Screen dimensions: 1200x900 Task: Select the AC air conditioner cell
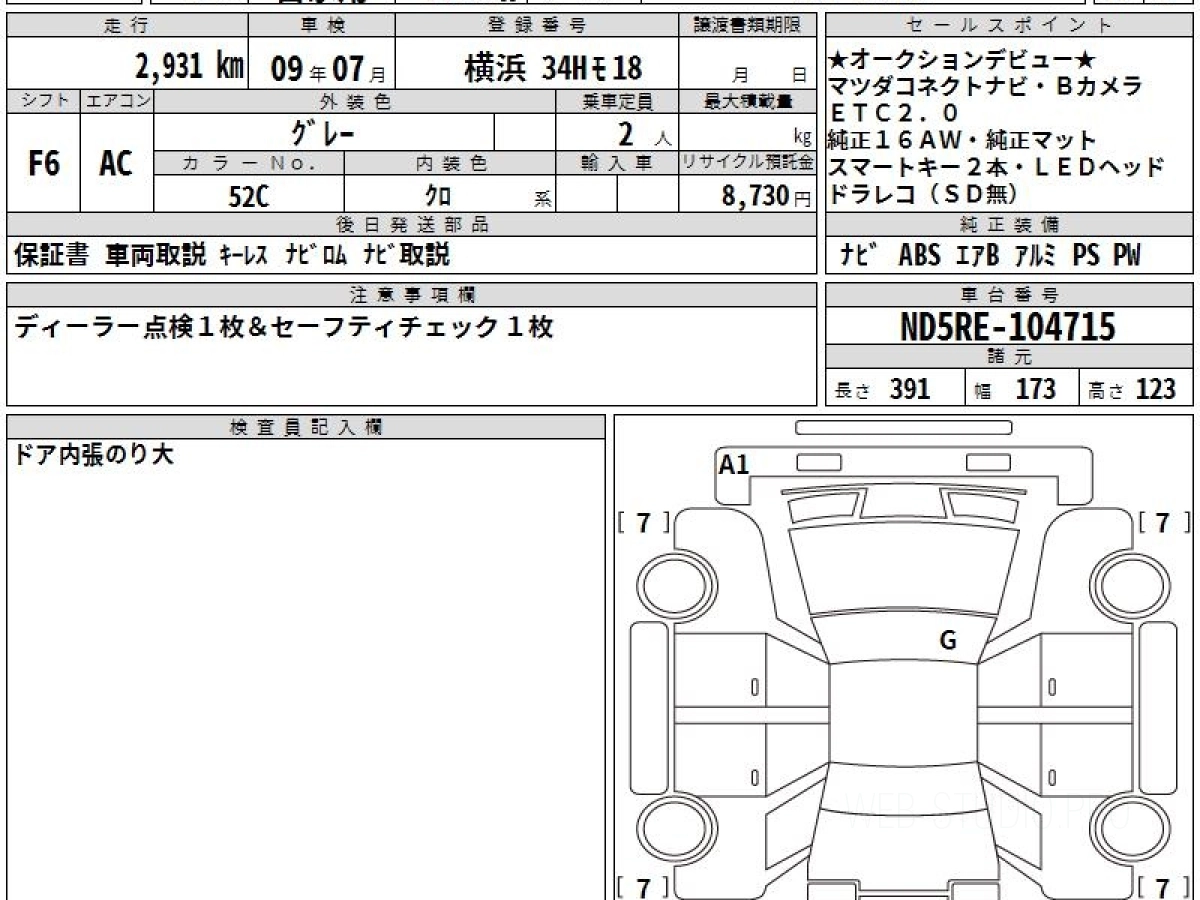coord(116,164)
